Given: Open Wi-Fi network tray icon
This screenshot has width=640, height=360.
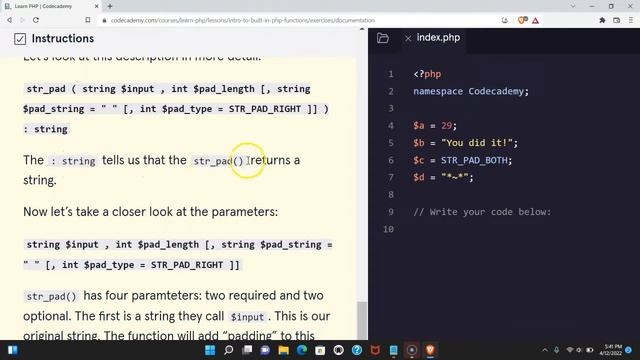Looking at the screenshot, I should (x=570, y=350).
